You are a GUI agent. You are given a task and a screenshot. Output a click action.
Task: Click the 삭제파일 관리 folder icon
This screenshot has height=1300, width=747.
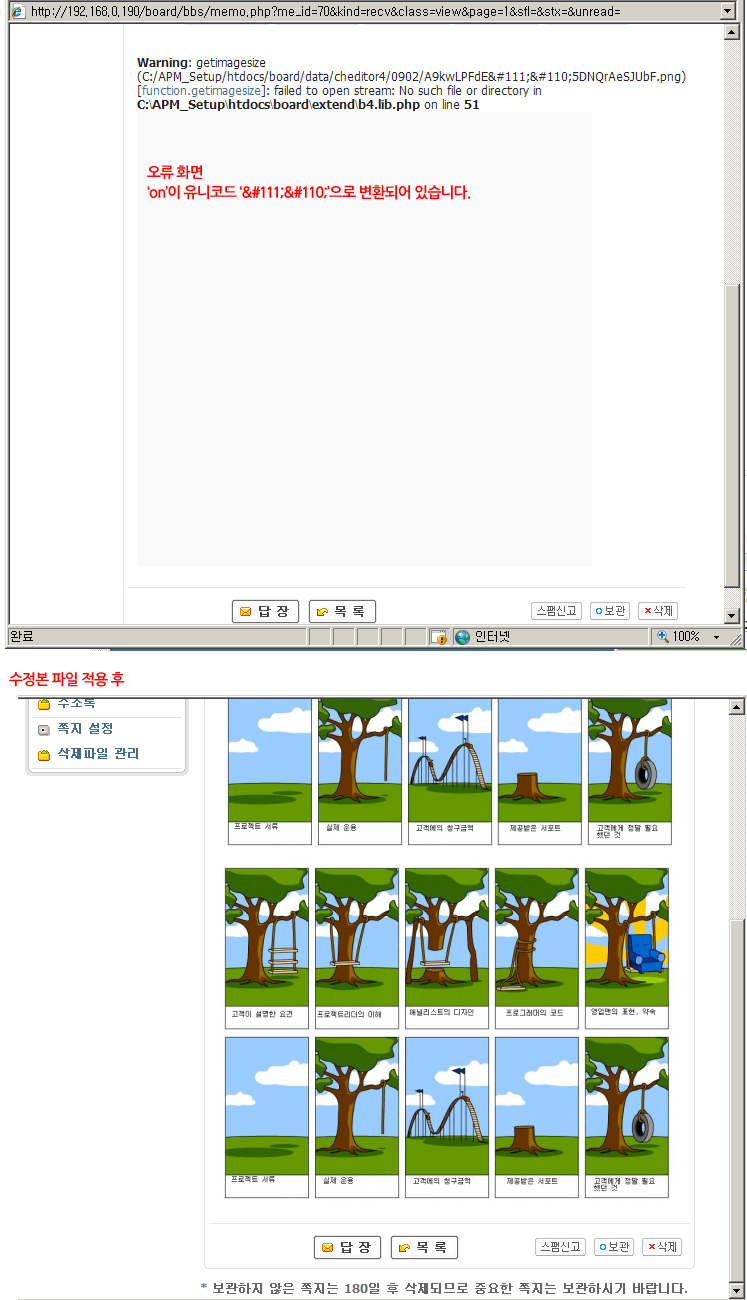[43, 755]
